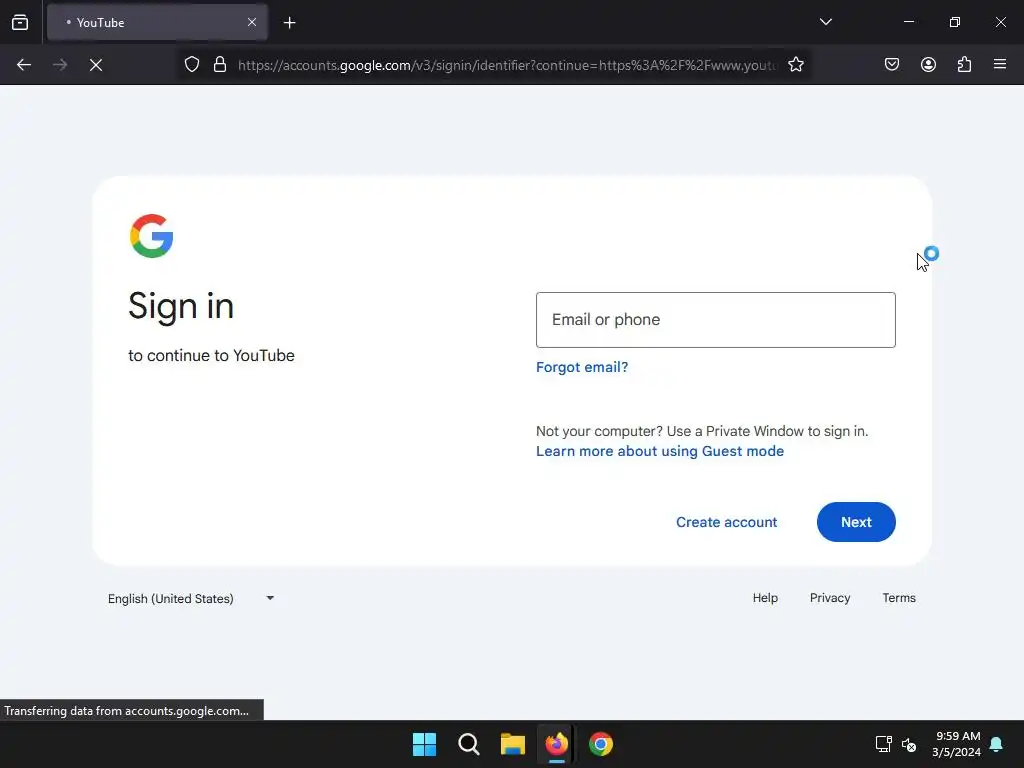
Task: Close the YouTube tab
Action: click(251, 22)
